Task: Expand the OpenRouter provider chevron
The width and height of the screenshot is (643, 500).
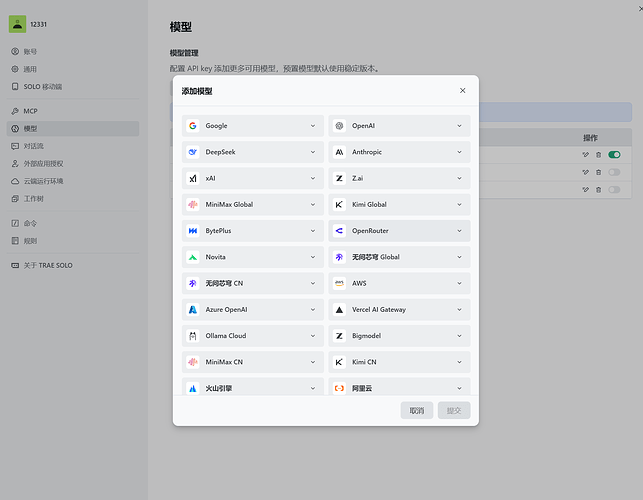Action: (x=459, y=231)
